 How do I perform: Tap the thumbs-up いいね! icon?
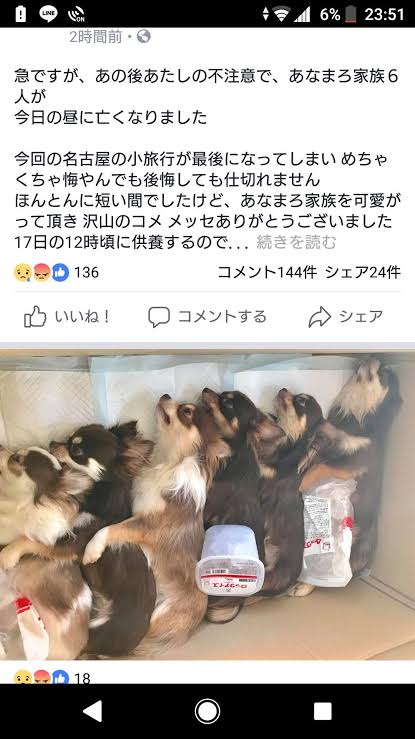pyautogui.click(x=35, y=316)
